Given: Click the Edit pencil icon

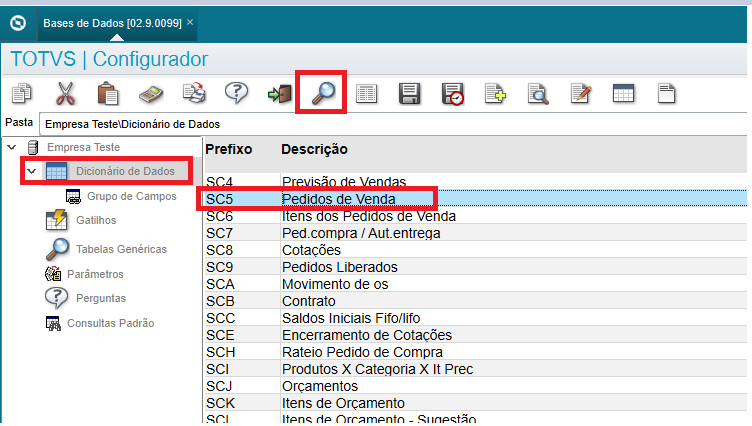Looking at the screenshot, I should tap(581, 94).
